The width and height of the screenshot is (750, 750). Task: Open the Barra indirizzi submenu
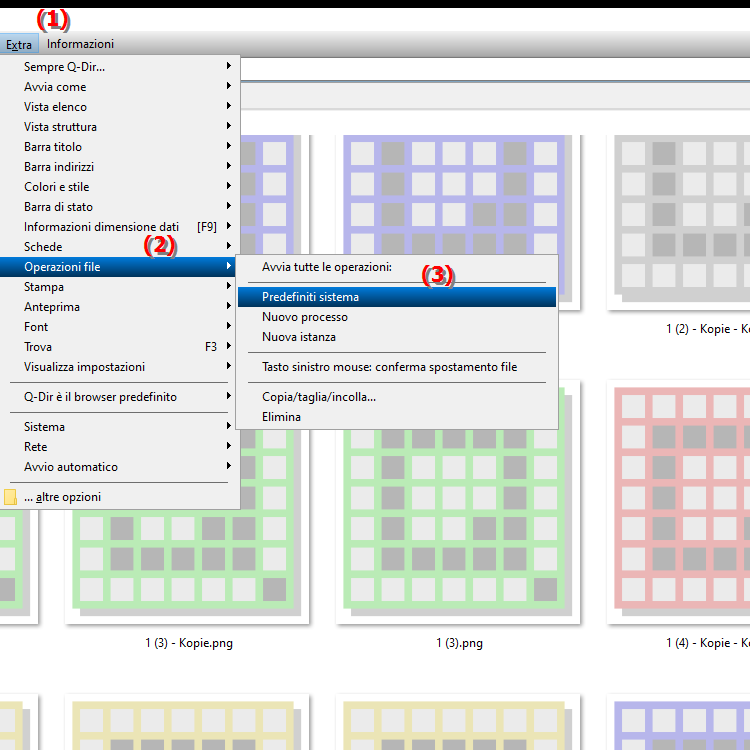pos(59,167)
